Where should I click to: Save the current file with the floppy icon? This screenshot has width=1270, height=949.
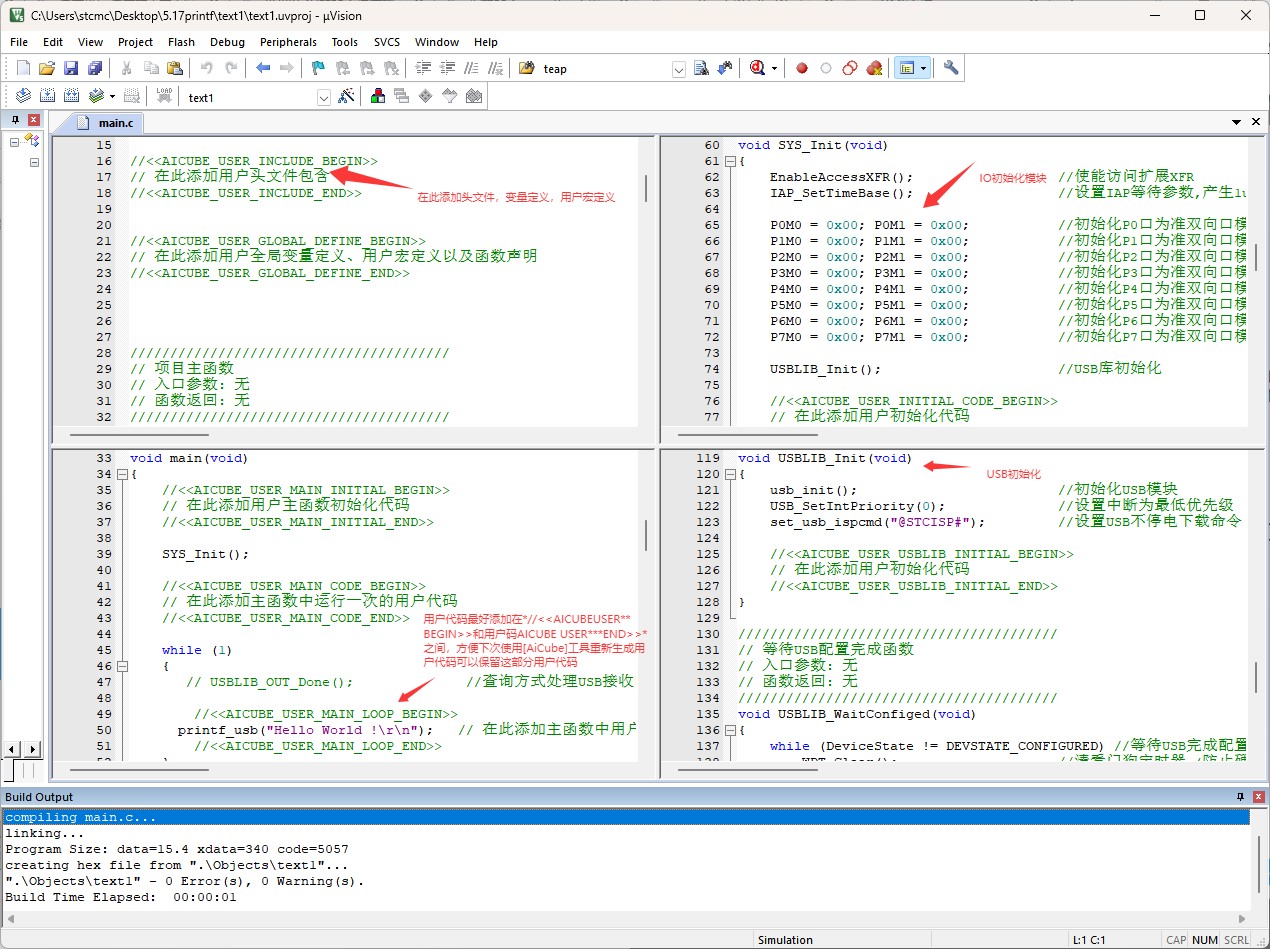[71, 68]
